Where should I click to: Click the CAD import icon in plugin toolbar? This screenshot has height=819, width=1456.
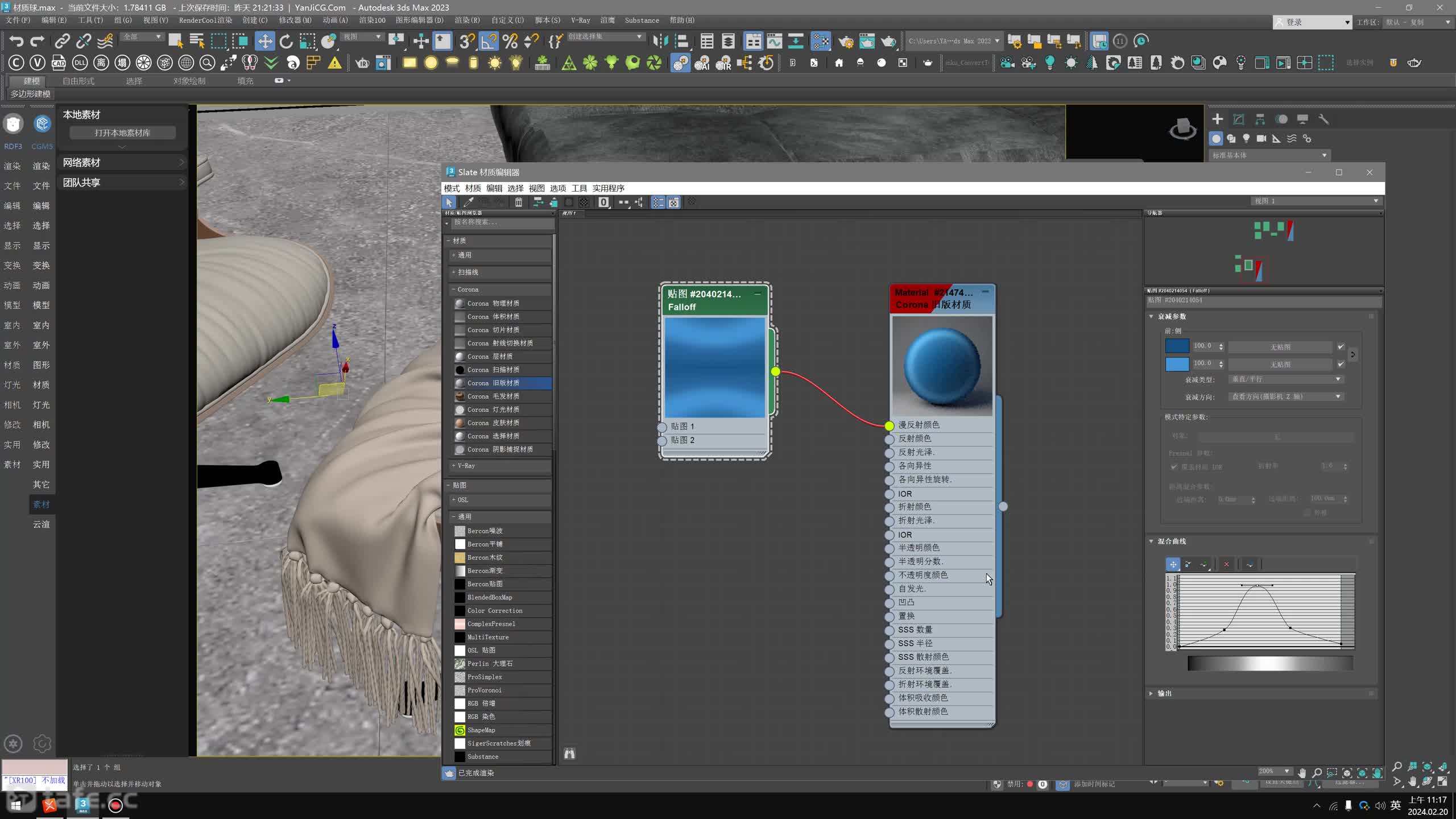(x=59, y=63)
